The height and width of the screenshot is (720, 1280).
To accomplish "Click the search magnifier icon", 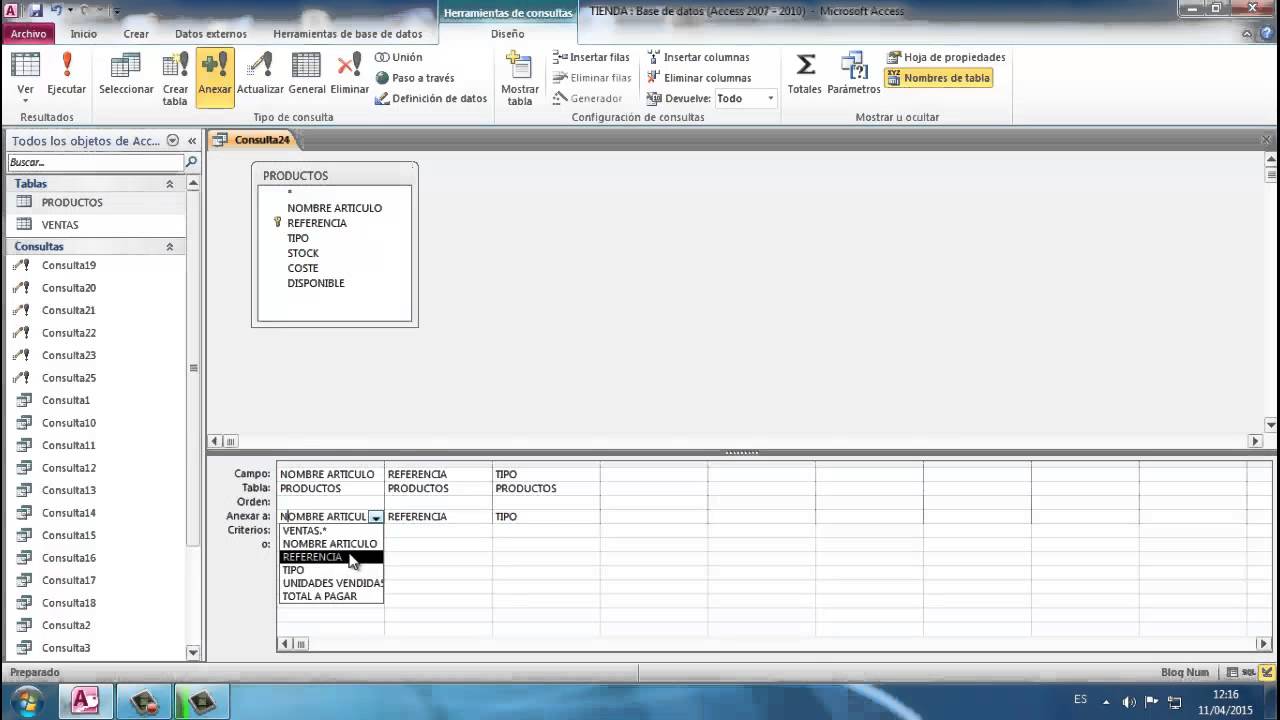I will [x=191, y=162].
